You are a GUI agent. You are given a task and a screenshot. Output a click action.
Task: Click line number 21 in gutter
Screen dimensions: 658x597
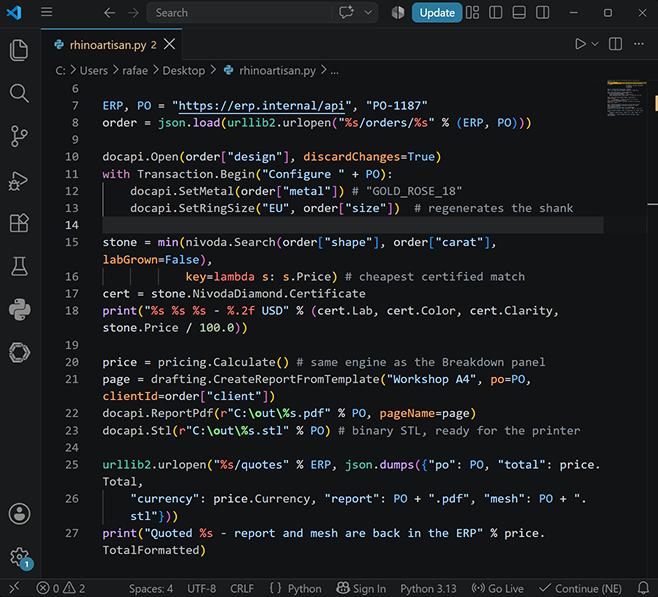72,379
